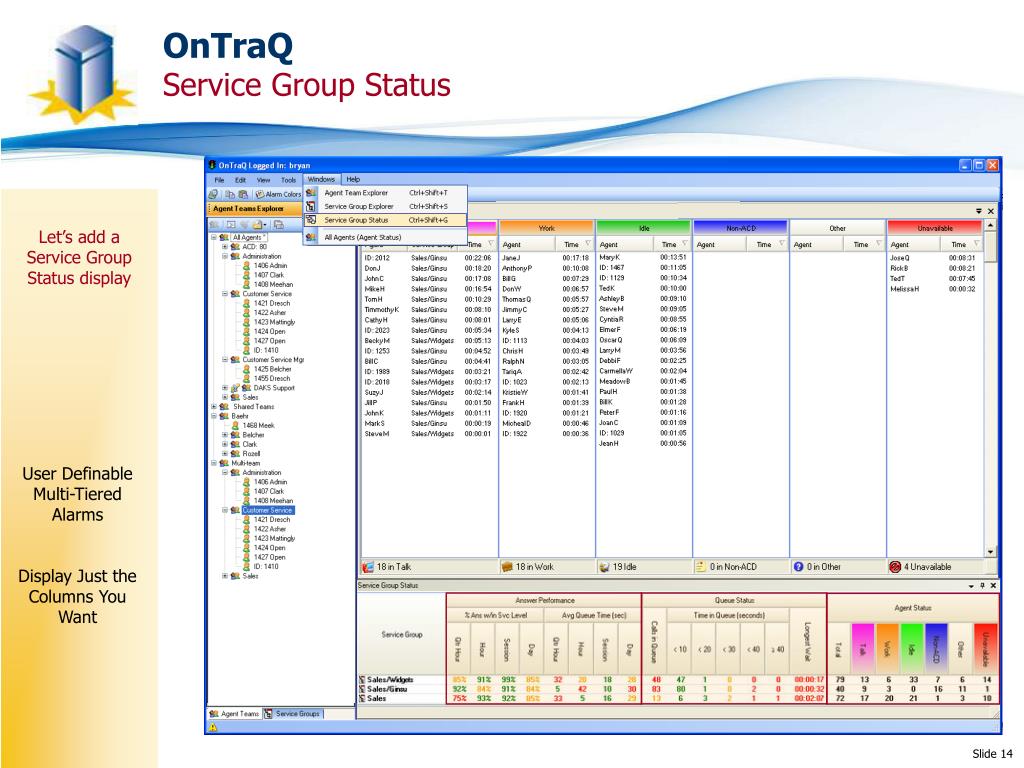This screenshot has height=768, width=1024.
Task: Switch to the Service Groups tab
Action: [x=293, y=714]
